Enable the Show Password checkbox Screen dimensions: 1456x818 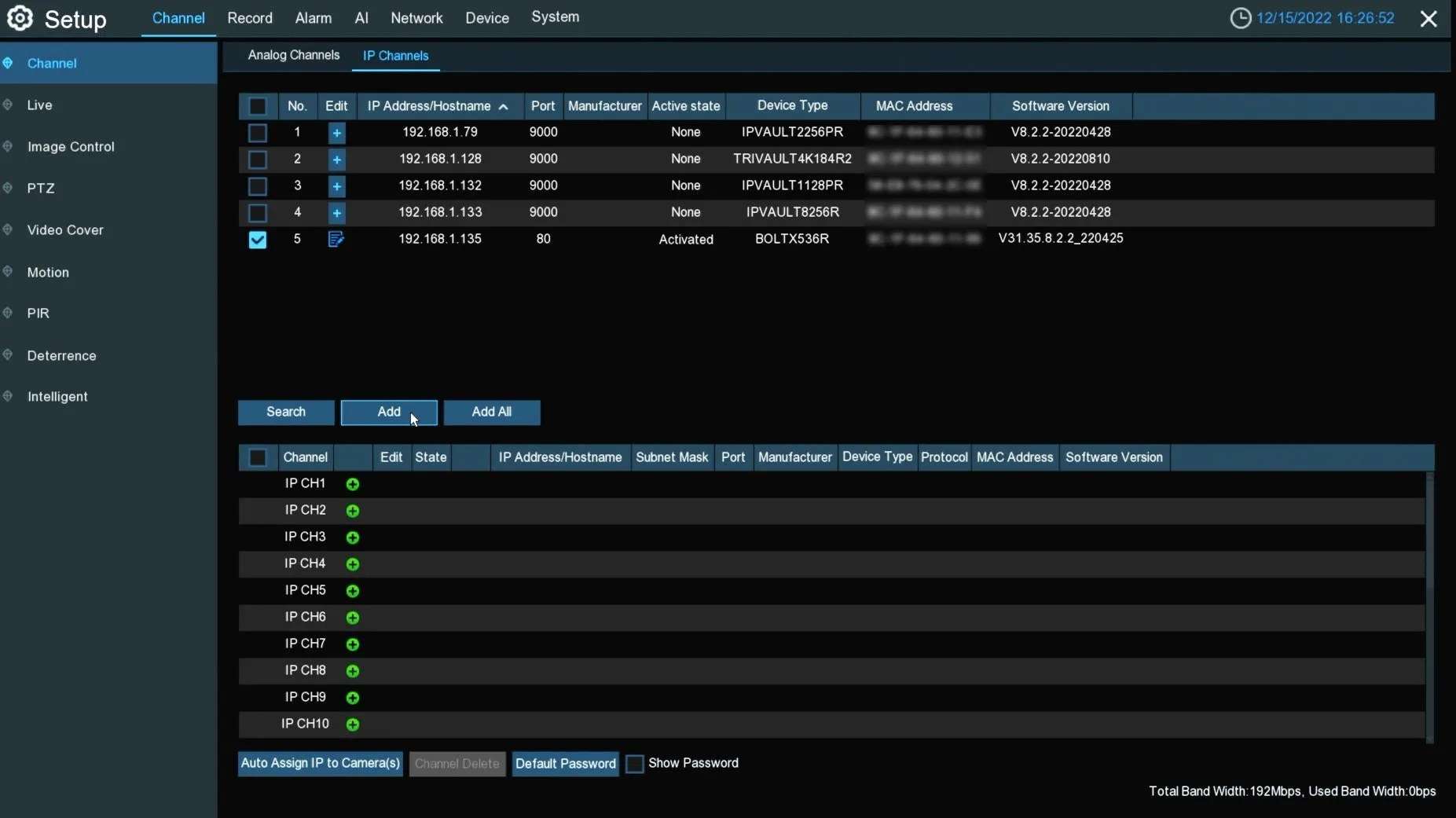click(635, 764)
